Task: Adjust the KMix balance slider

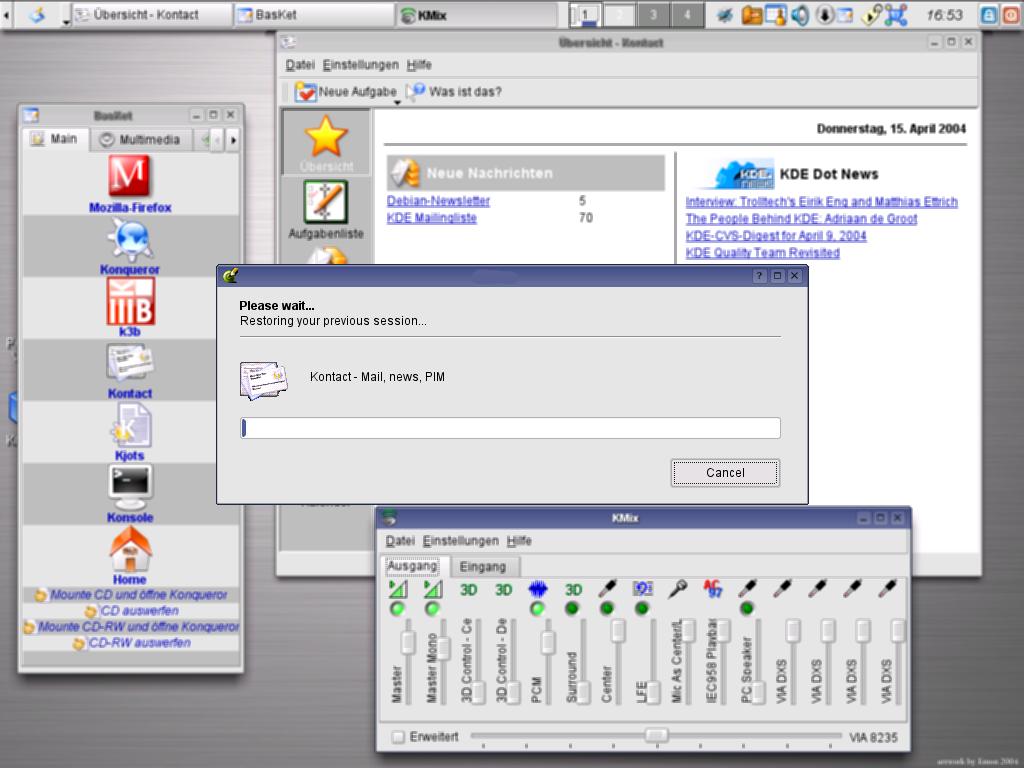Action: pos(656,736)
